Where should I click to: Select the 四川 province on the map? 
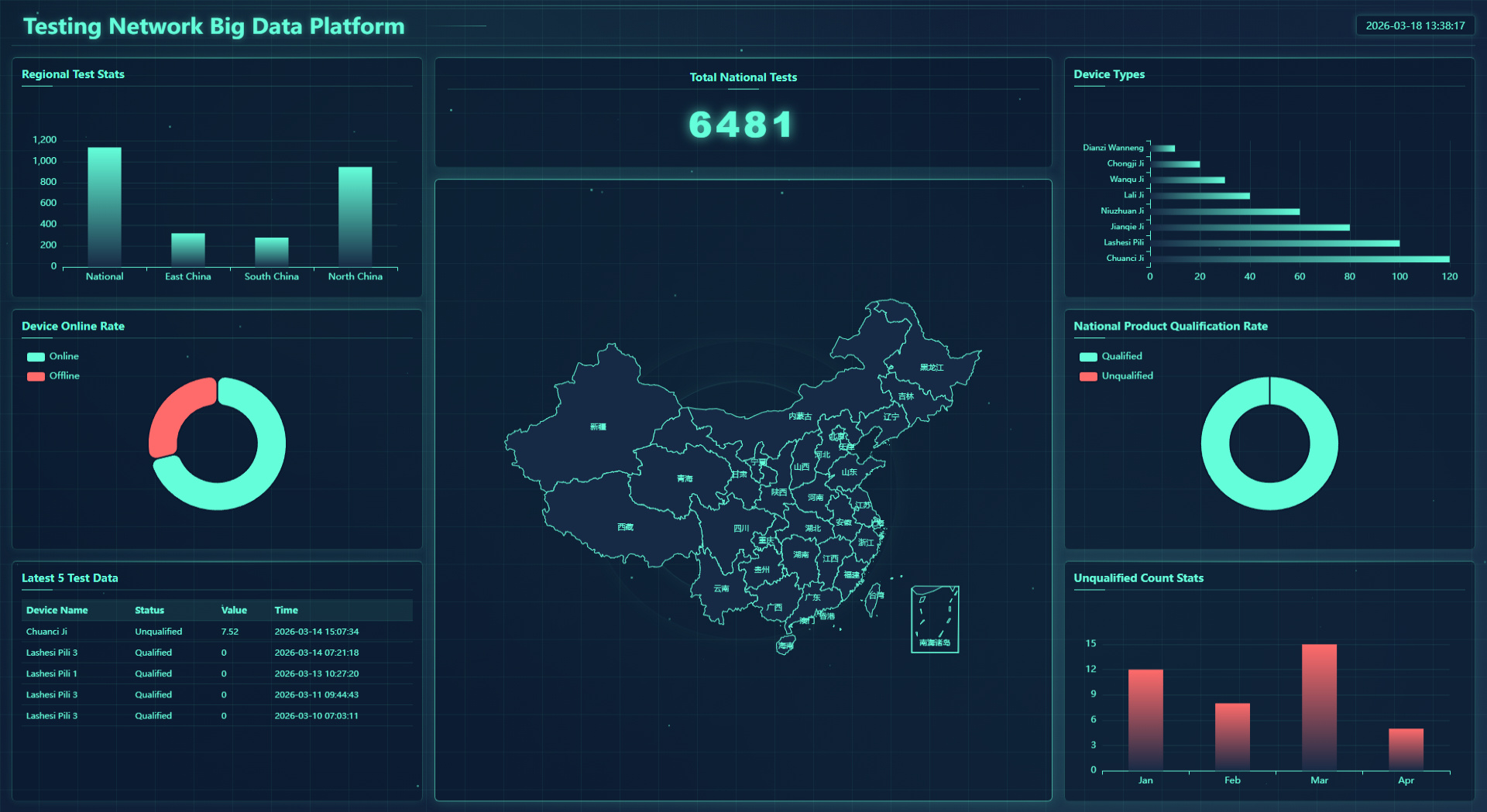coord(741,528)
